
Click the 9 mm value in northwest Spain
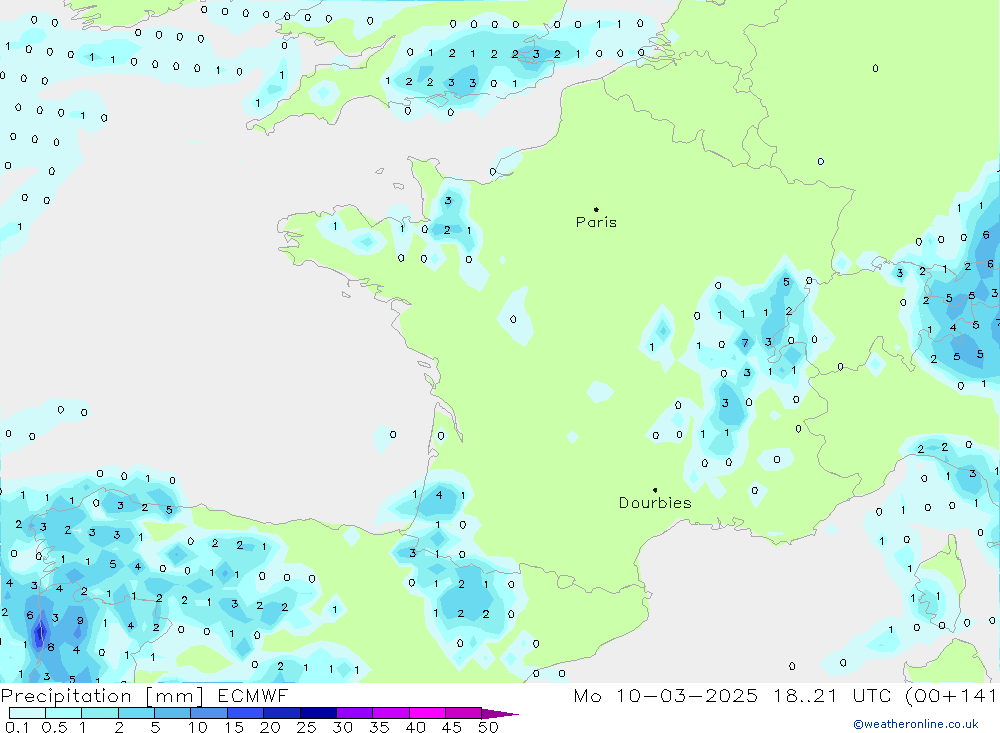point(80,620)
